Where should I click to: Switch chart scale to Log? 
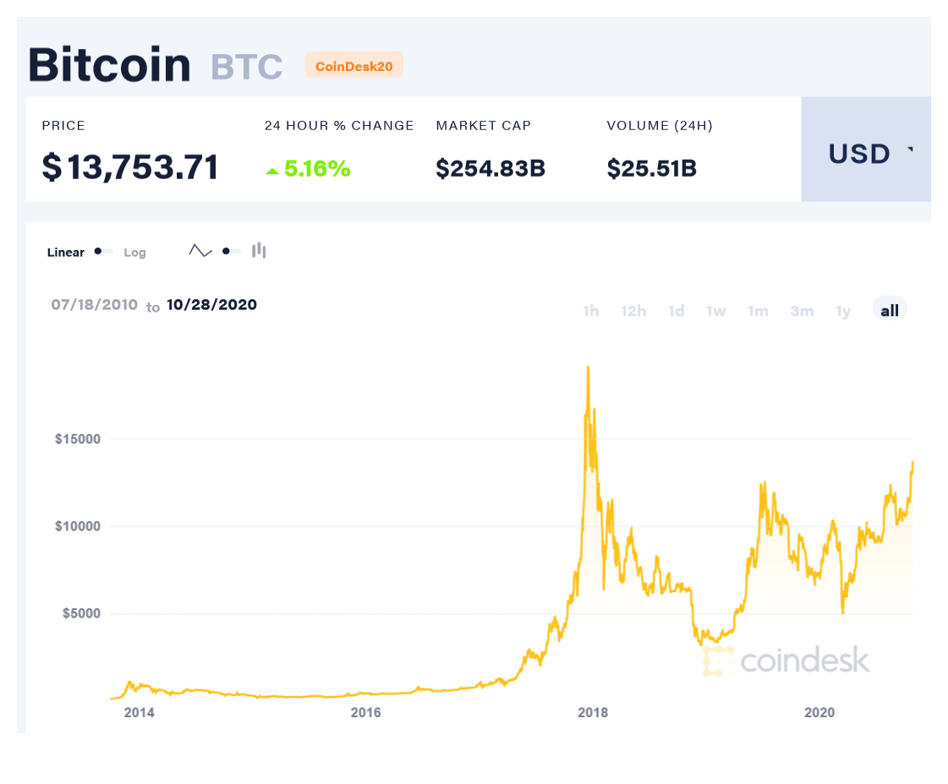coord(135,253)
